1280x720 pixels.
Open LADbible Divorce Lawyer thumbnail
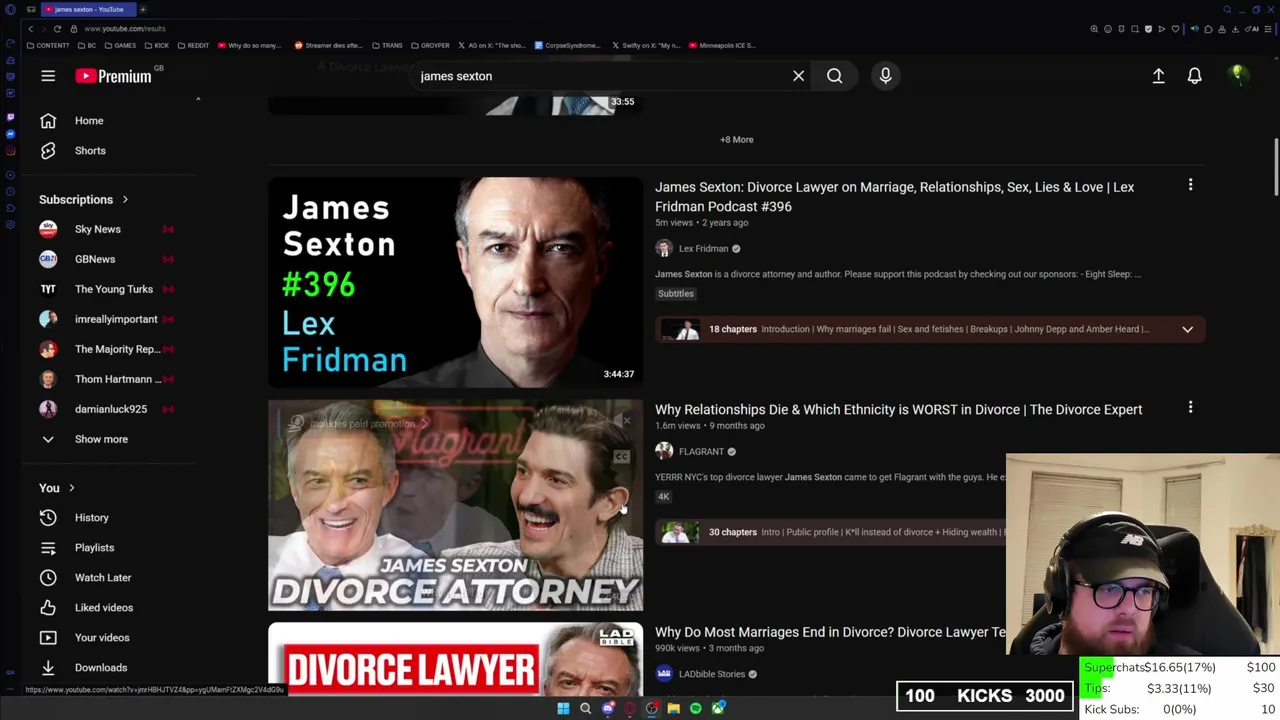click(x=455, y=660)
